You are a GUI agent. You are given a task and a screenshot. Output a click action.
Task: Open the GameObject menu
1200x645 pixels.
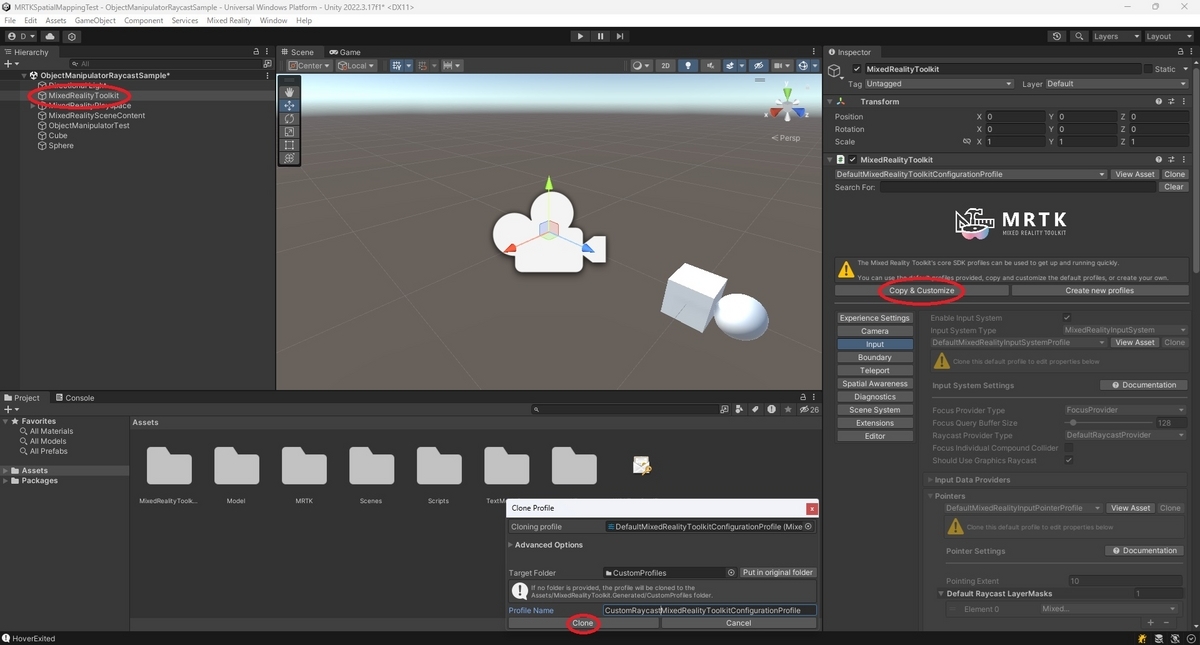[x=95, y=20]
